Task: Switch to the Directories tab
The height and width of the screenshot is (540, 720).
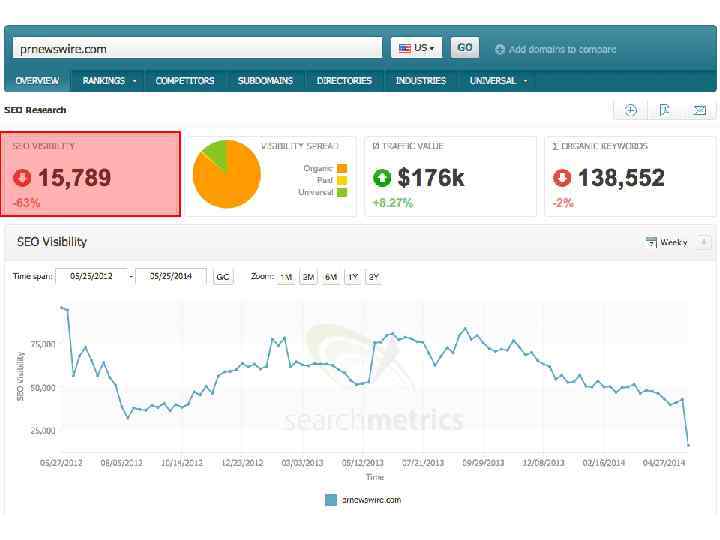Action: tap(344, 81)
